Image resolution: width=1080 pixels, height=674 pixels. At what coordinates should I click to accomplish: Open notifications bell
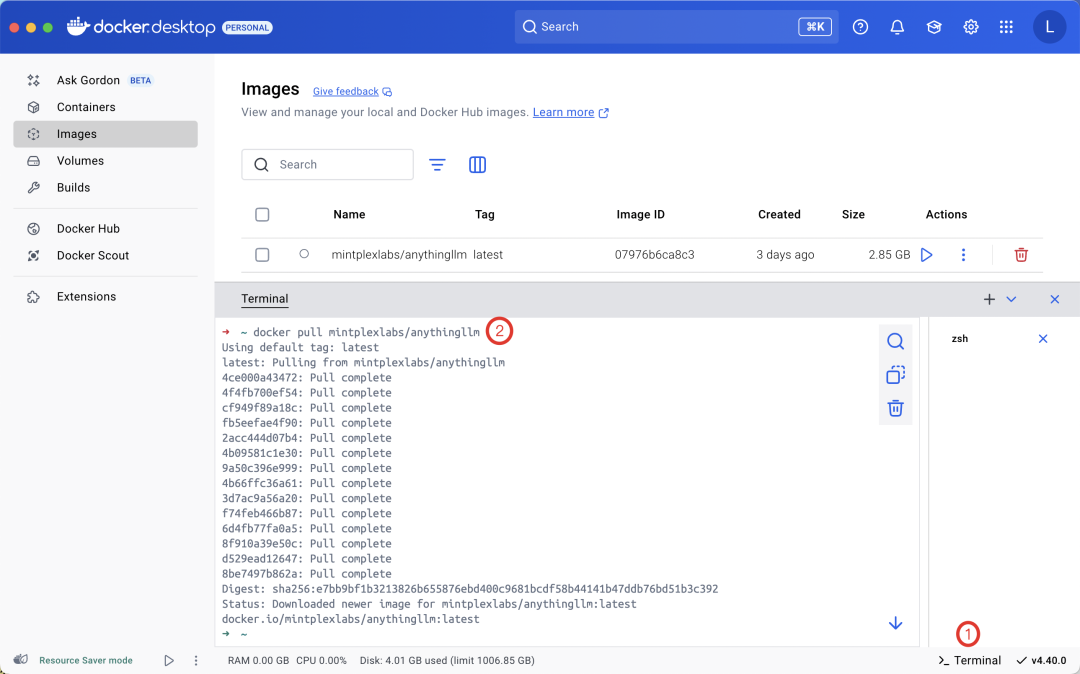pos(897,27)
